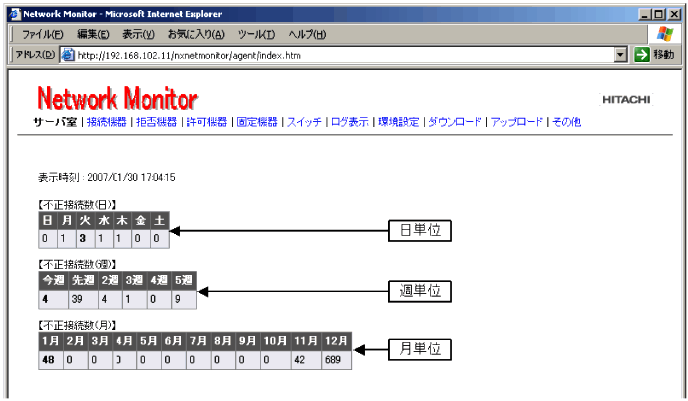Click the bold value 3 under 火
The width and height of the screenshot is (688, 401).
82,238
